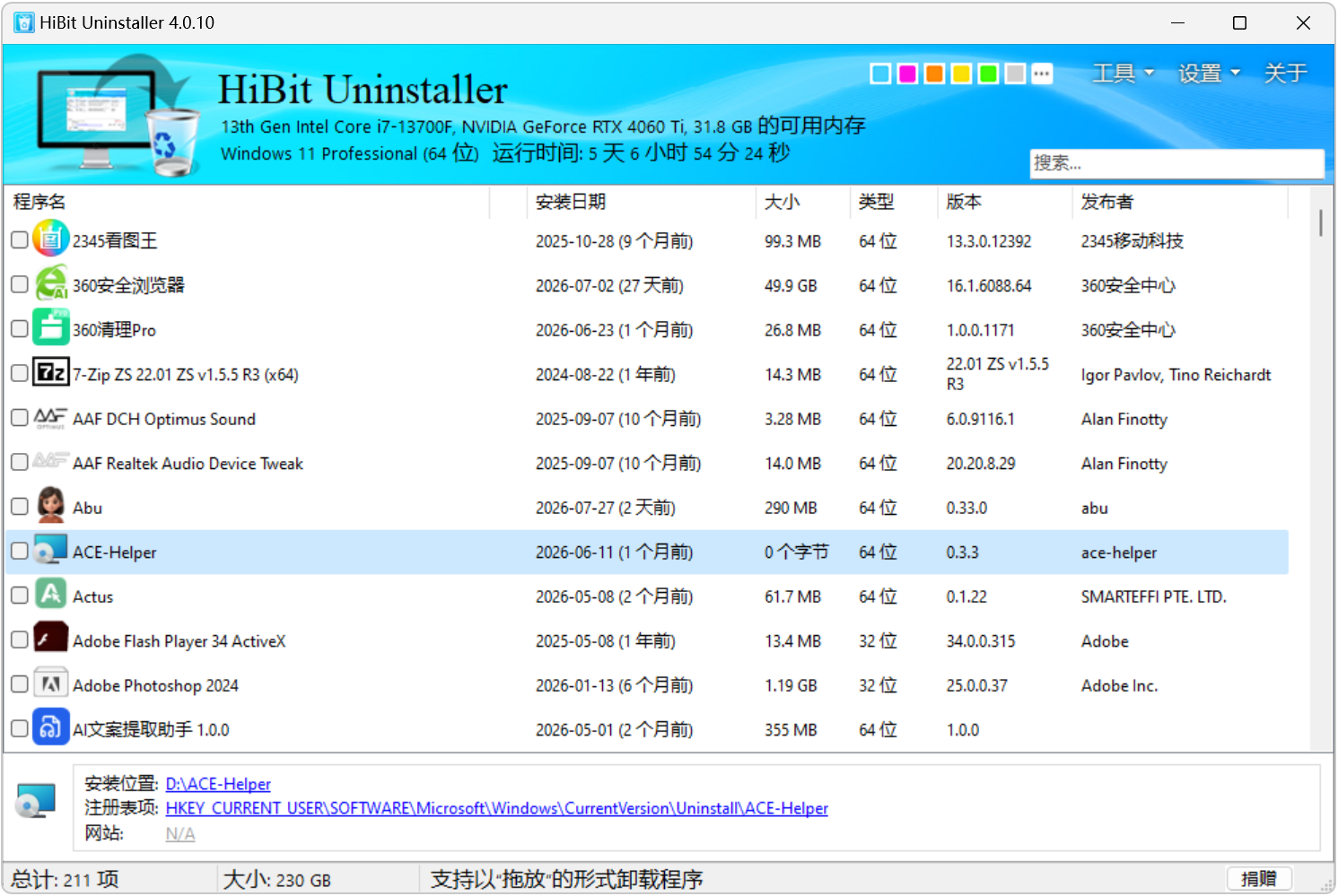Select the green theme swatch
The image size is (1338, 896).
[988, 74]
